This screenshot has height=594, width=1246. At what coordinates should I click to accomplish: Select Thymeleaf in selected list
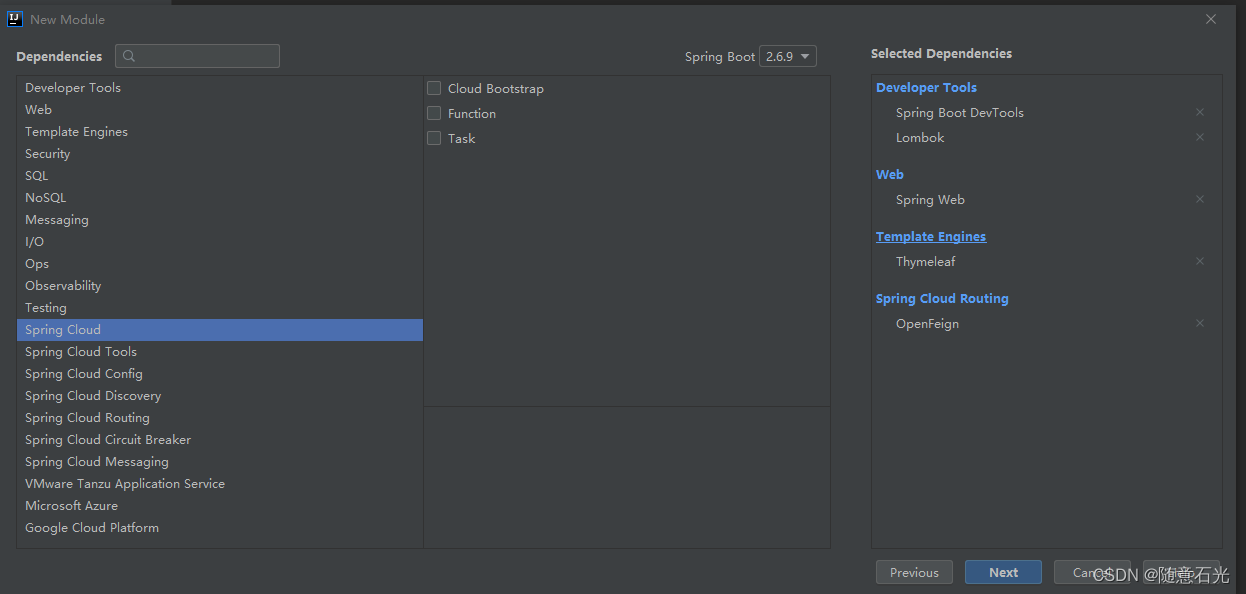926,262
